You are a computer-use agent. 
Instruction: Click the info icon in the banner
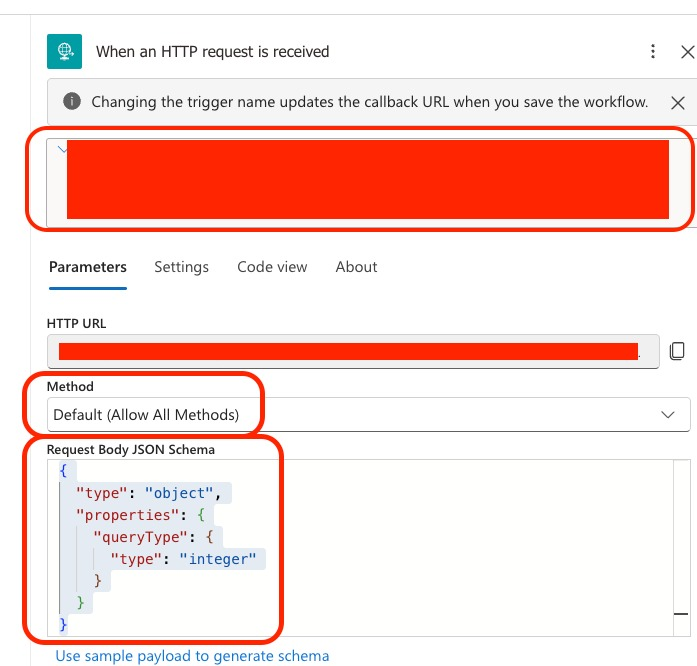click(x=72, y=102)
